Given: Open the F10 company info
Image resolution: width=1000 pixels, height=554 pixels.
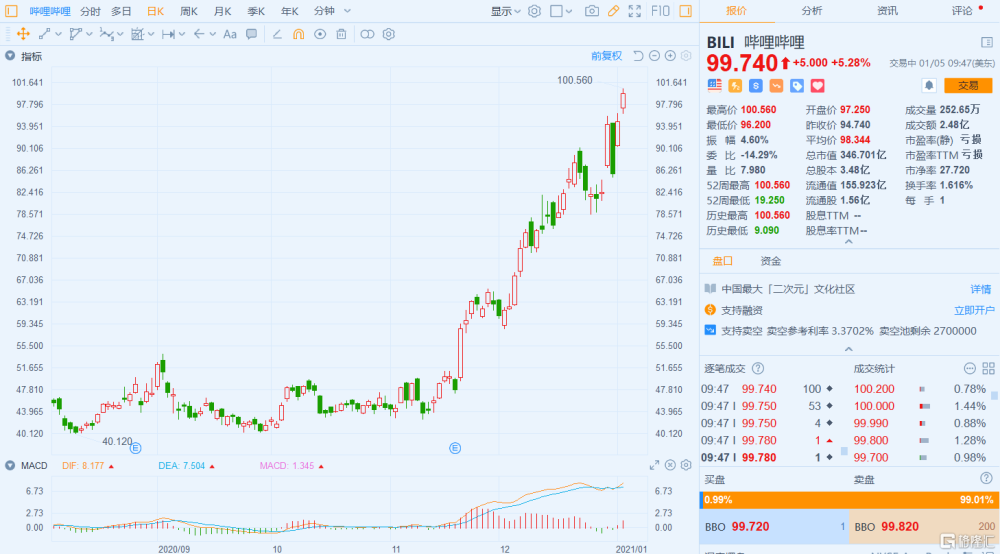Looking at the screenshot, I should tap(660, 11).
